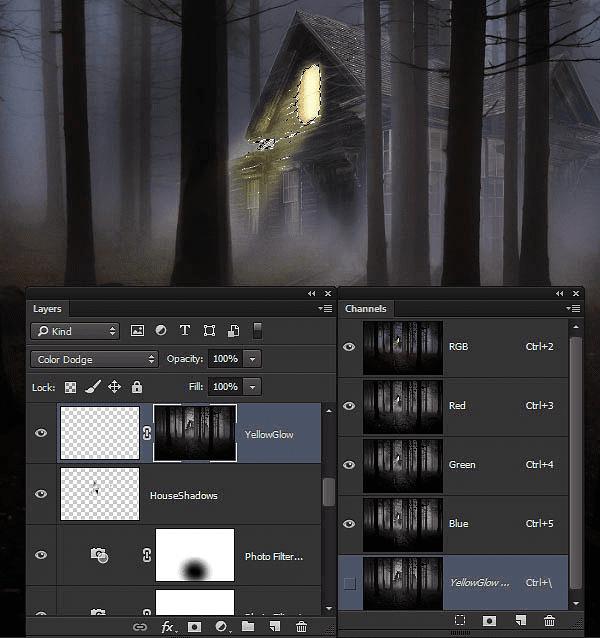Open the fx layer style menu
Screen dimensions: 600x638
click(x=168, y=627)
